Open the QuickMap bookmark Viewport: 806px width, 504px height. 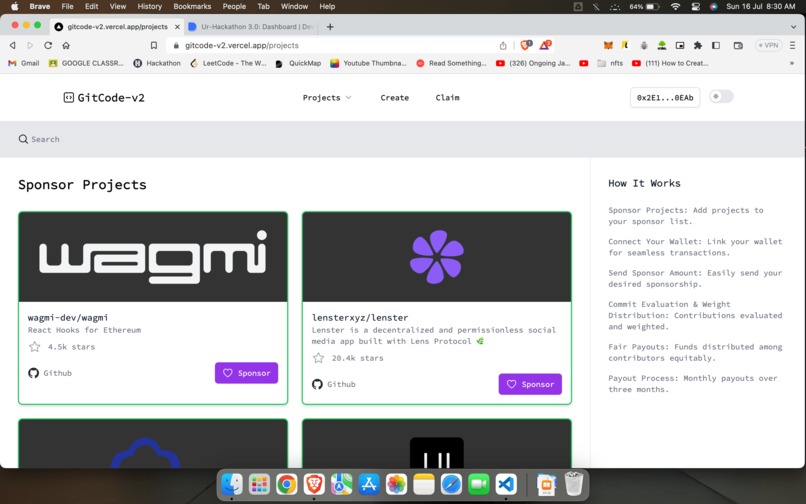[298, 63]
